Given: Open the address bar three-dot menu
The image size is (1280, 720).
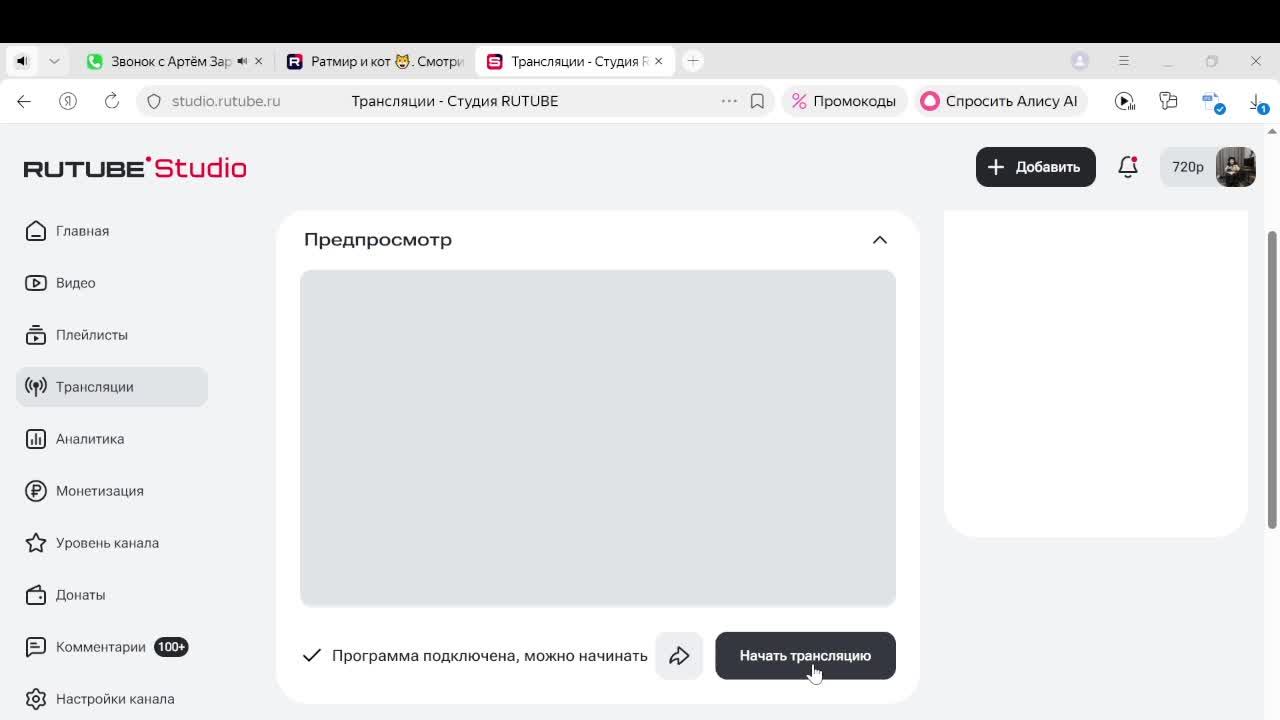Looking at the screenshot, I should [729, 101].
